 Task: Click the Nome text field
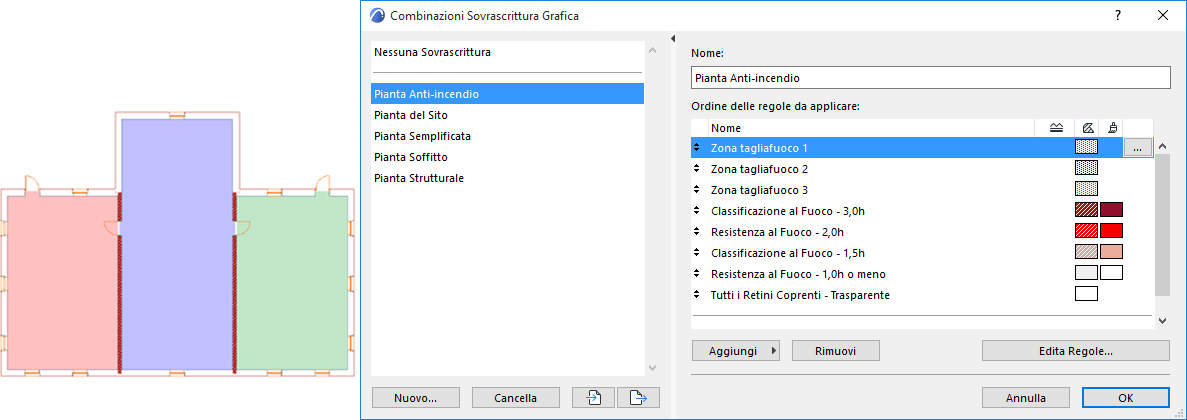click(x=930, y=77)
